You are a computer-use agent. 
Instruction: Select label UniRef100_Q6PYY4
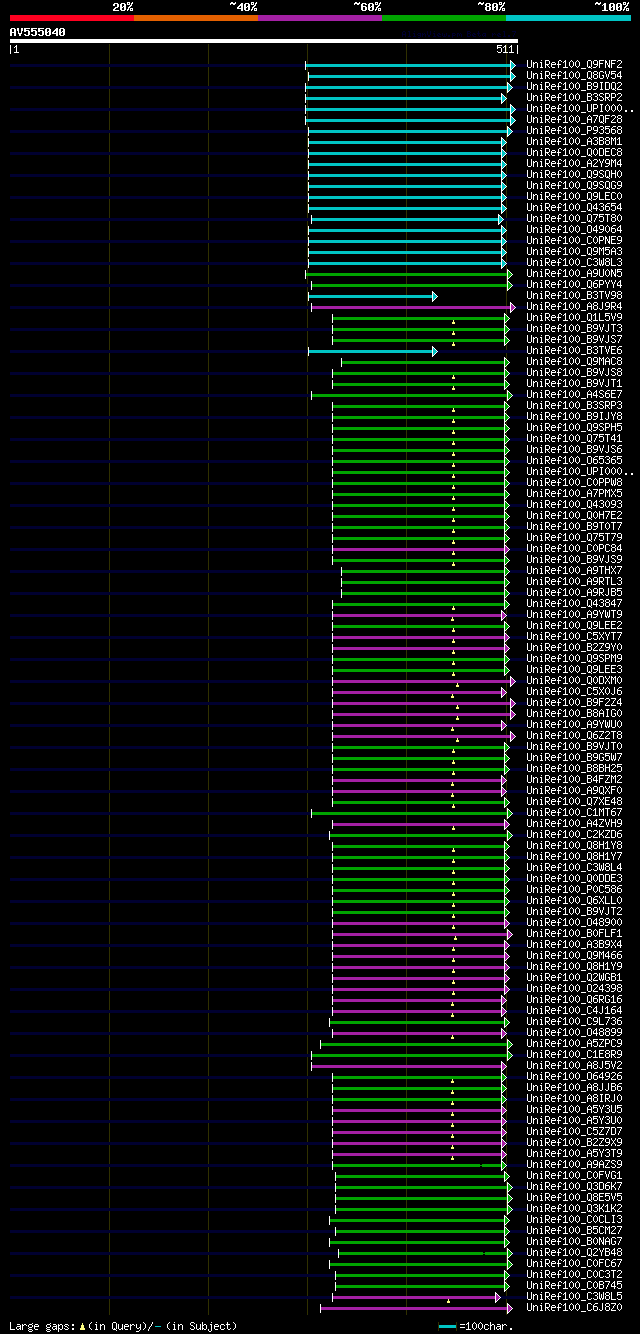pyautogui.click(x=575, y=284)
